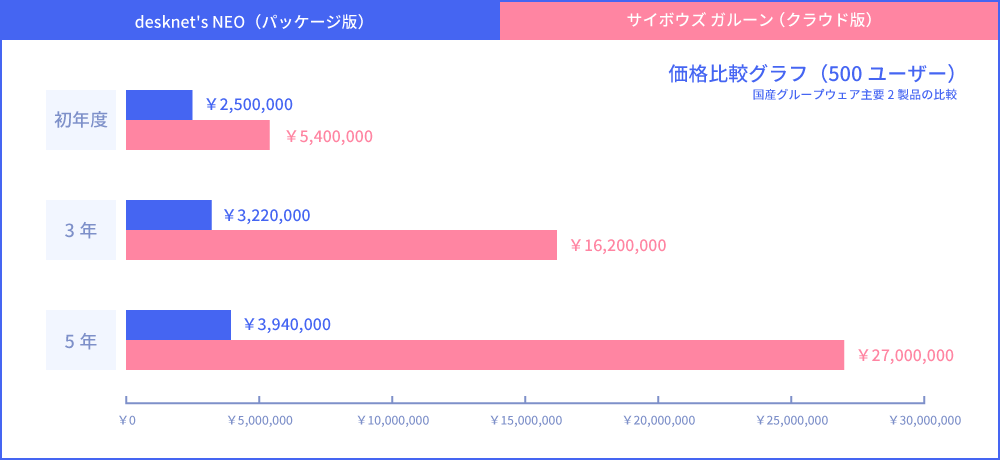Click the ¥3,220,000 value label
This screenshot has width=1000, height=460.
click(x=266, y=215)
